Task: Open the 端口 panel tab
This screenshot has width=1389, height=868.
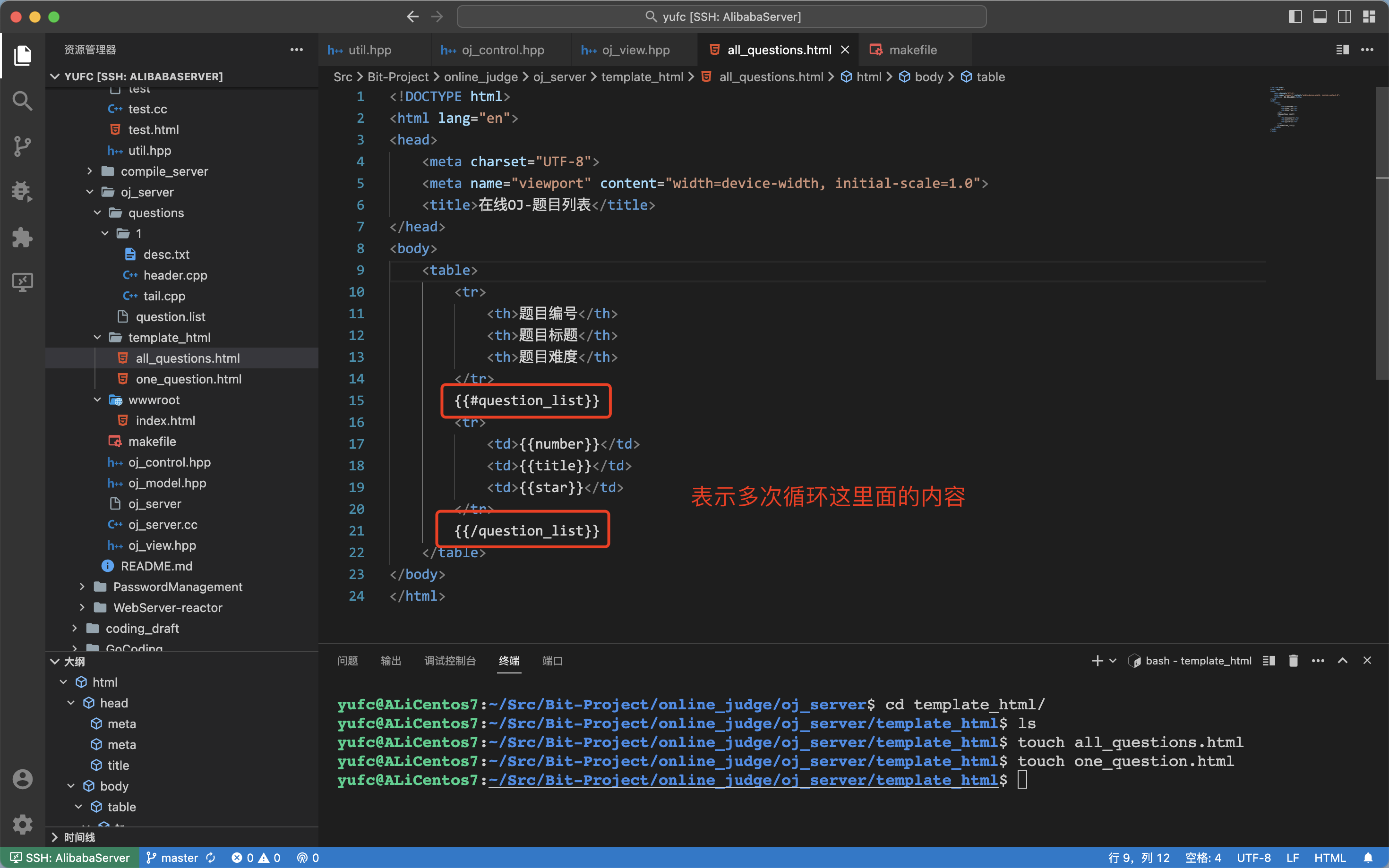Action: 552,661
